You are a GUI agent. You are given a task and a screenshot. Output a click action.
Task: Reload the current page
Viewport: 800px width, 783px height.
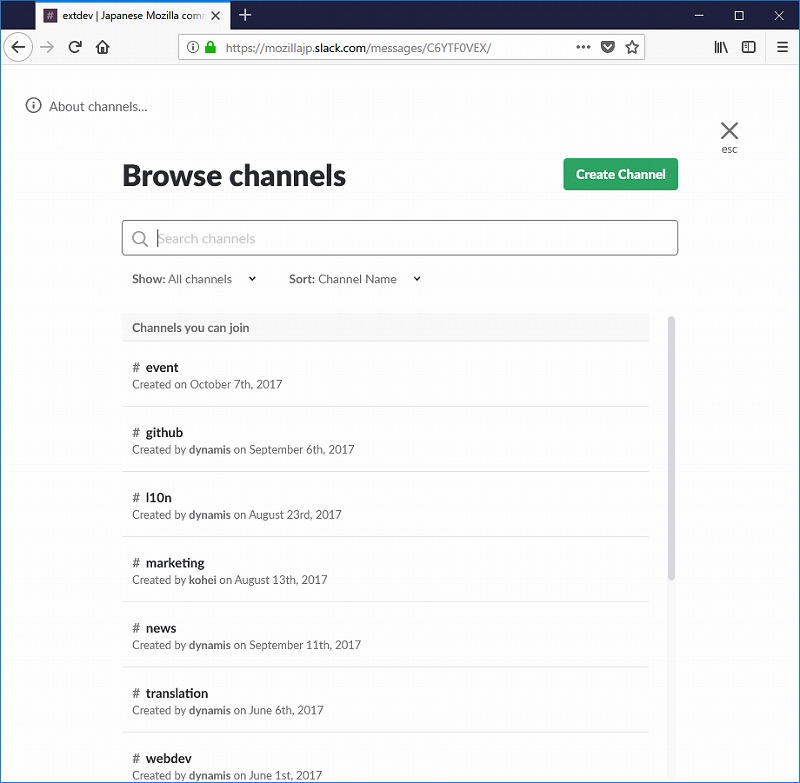coord(75,47)
